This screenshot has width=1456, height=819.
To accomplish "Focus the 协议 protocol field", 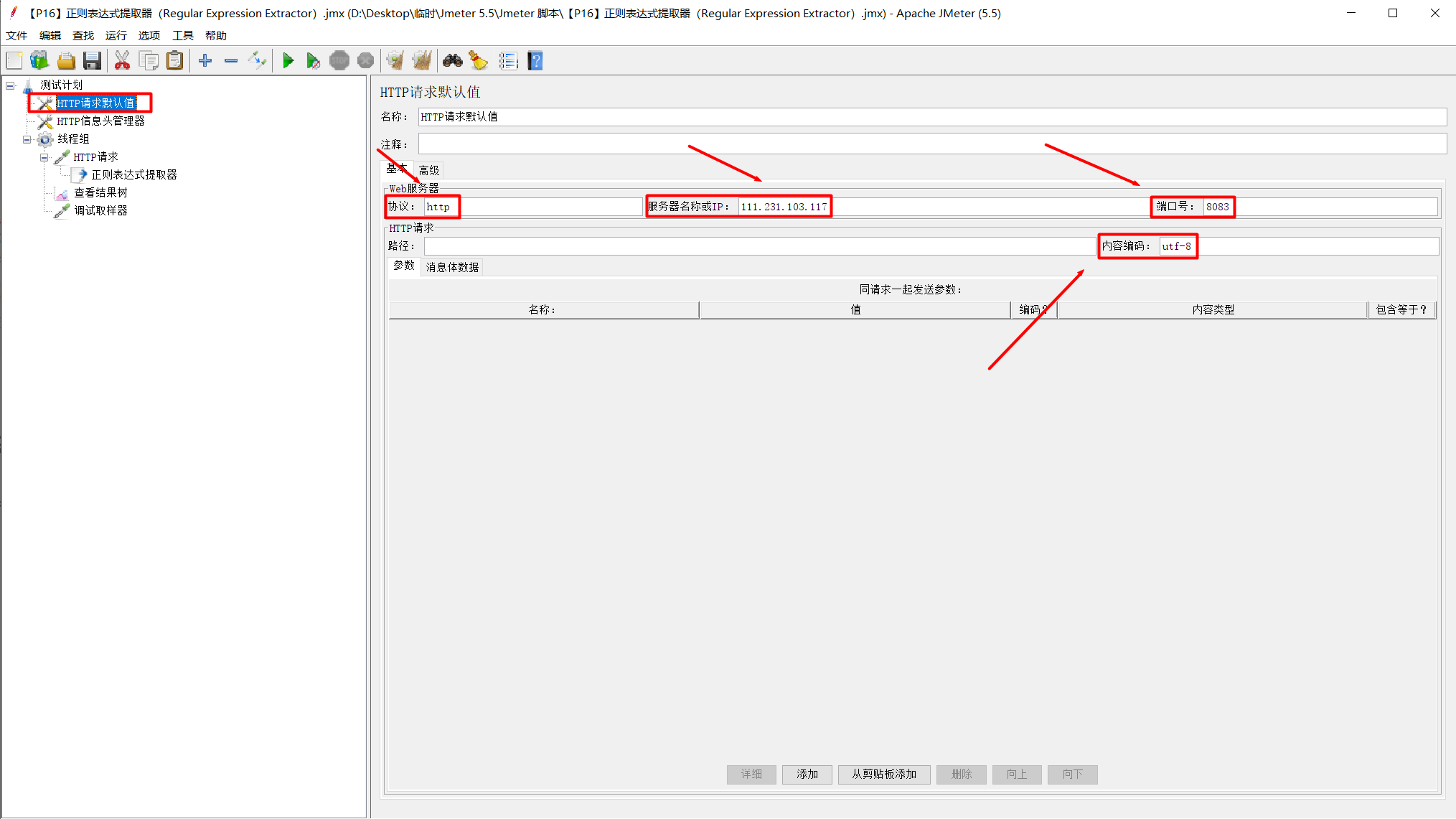I will 532,207.
